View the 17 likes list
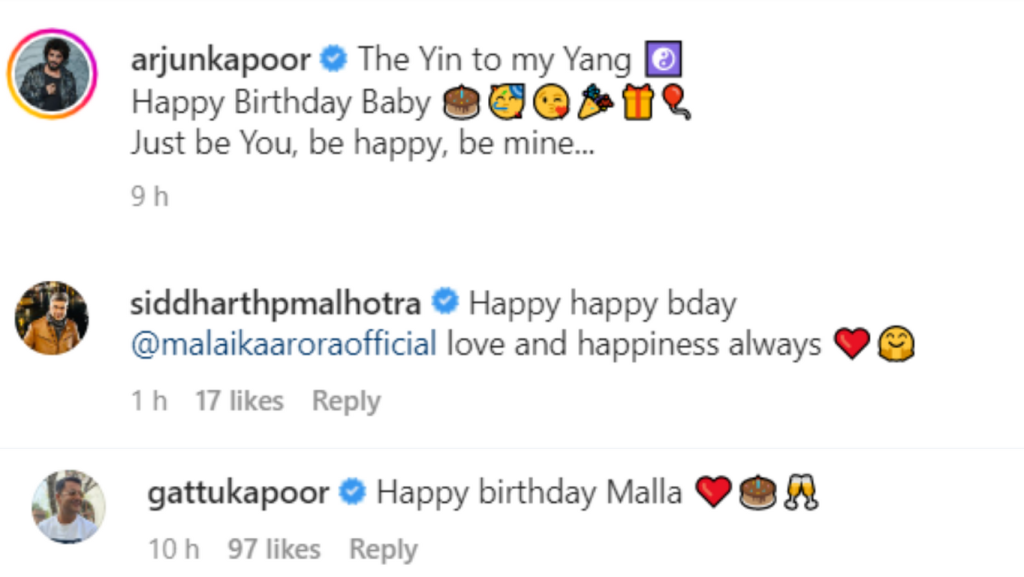 pyautogui.click(x=240, y=401)
